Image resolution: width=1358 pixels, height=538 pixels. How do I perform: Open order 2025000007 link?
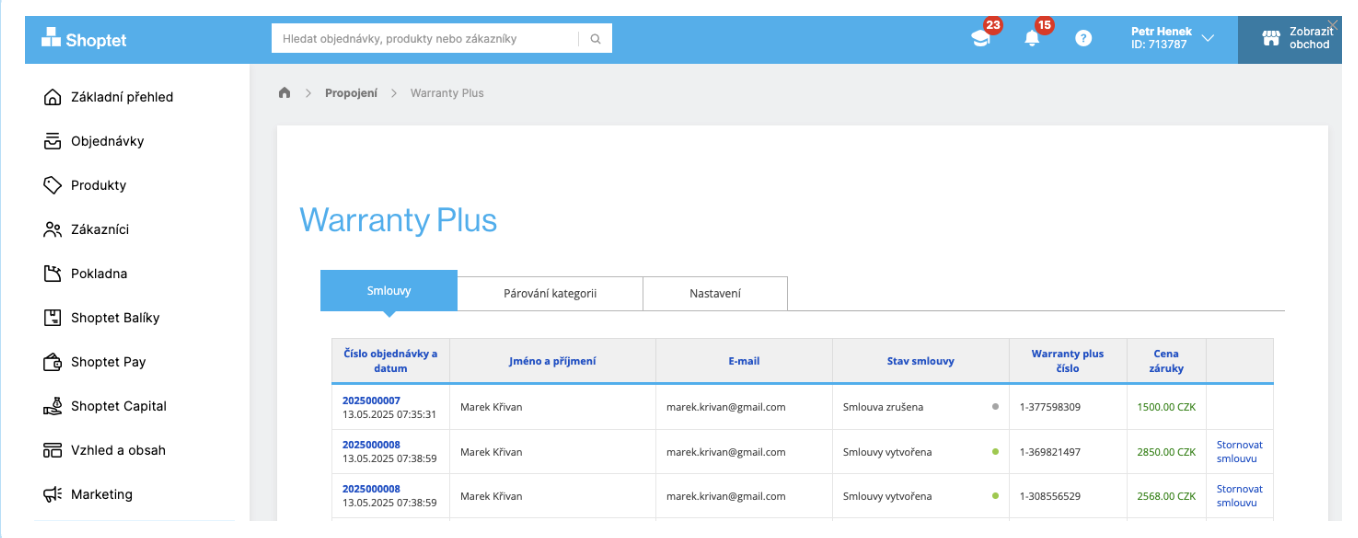click(371, 400)
